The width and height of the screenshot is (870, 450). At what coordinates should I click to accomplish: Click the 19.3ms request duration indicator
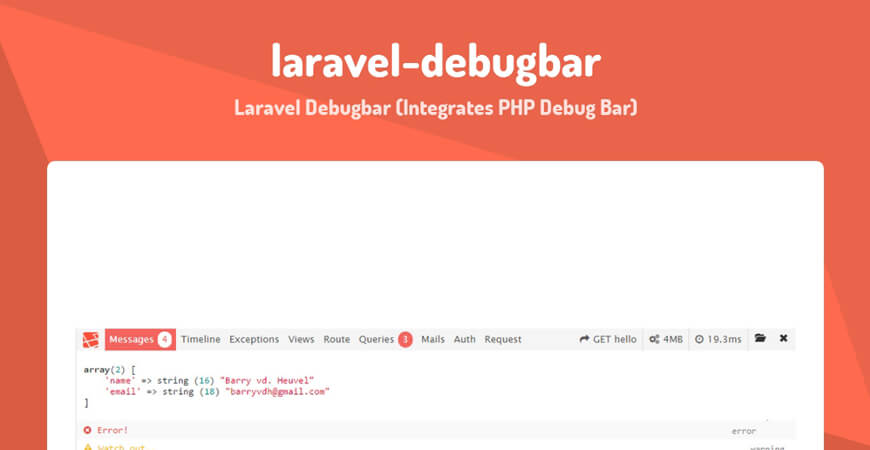pyautogui.click(x=718, y=340)
